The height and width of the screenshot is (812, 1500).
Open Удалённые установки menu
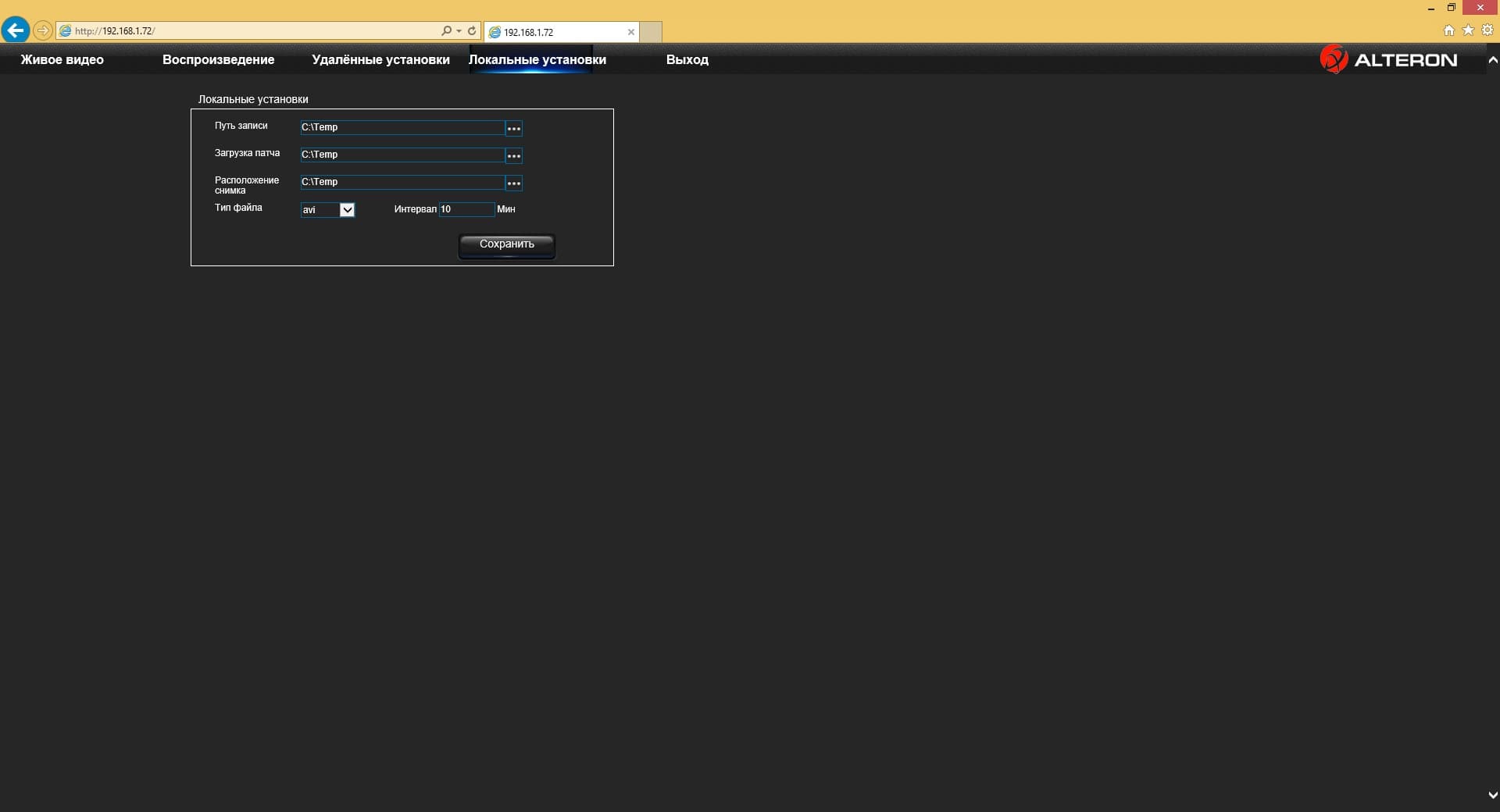click(380, 59)
